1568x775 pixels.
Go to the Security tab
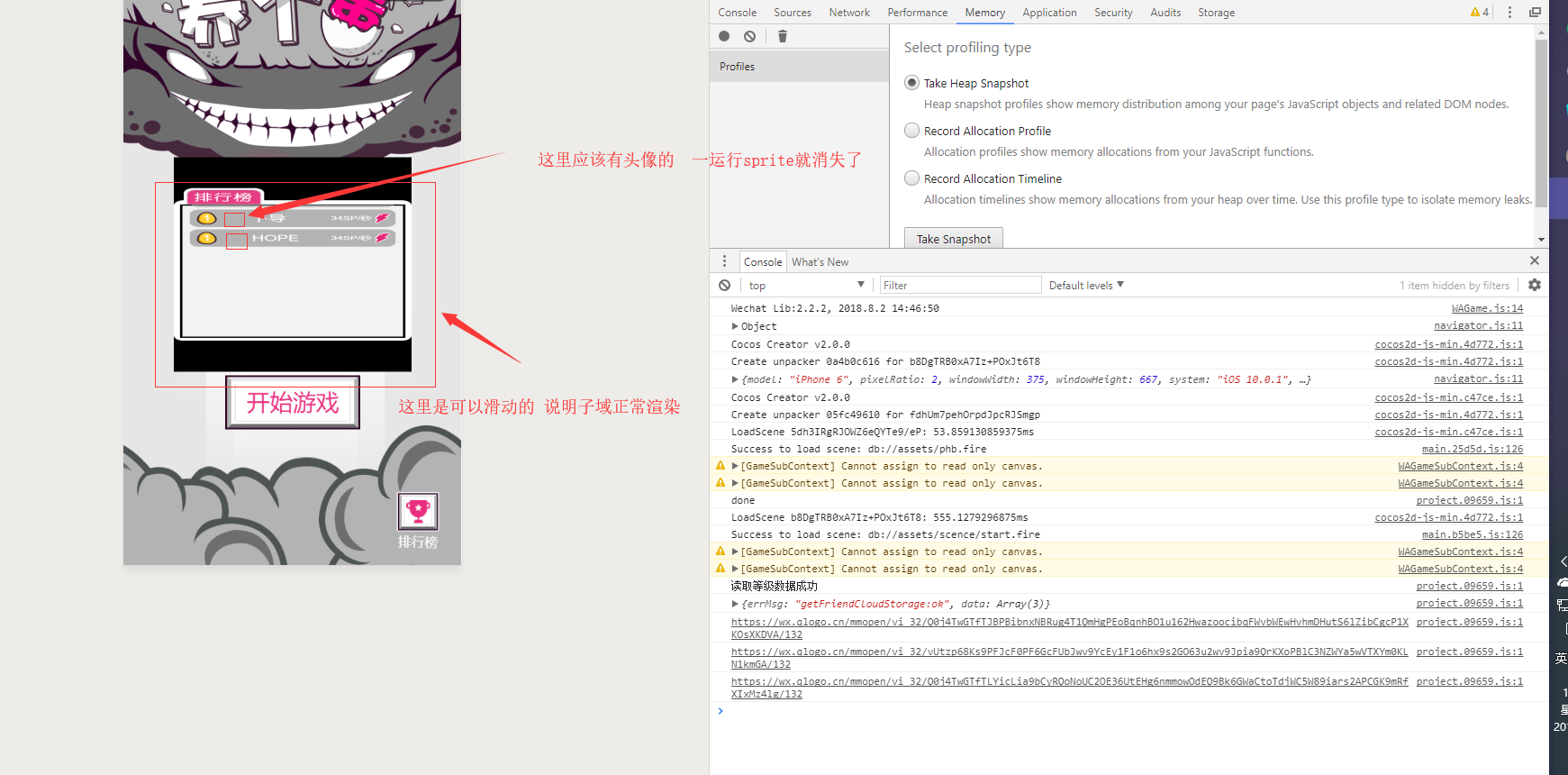(1113, 13)
